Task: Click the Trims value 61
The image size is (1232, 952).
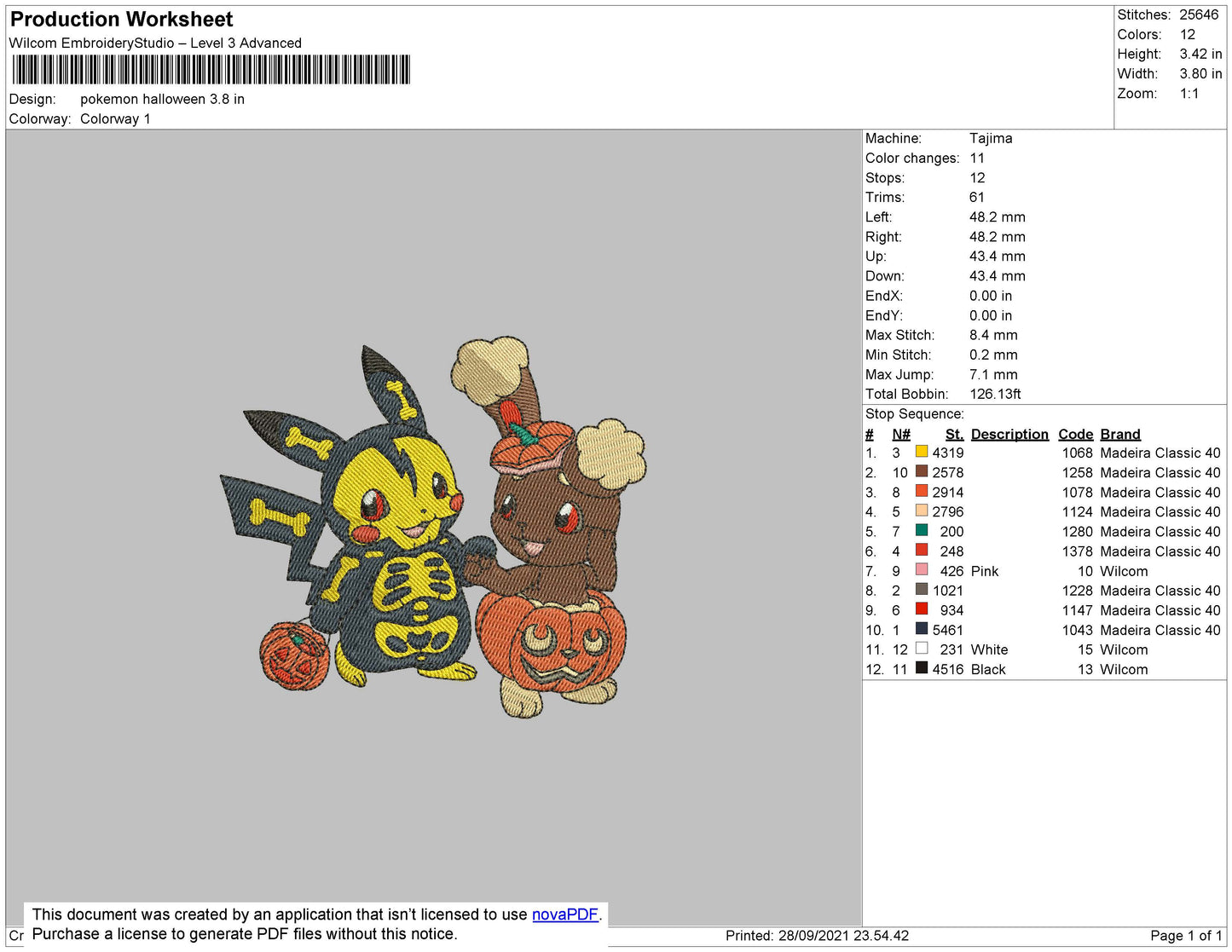Action: pos(977,197)
